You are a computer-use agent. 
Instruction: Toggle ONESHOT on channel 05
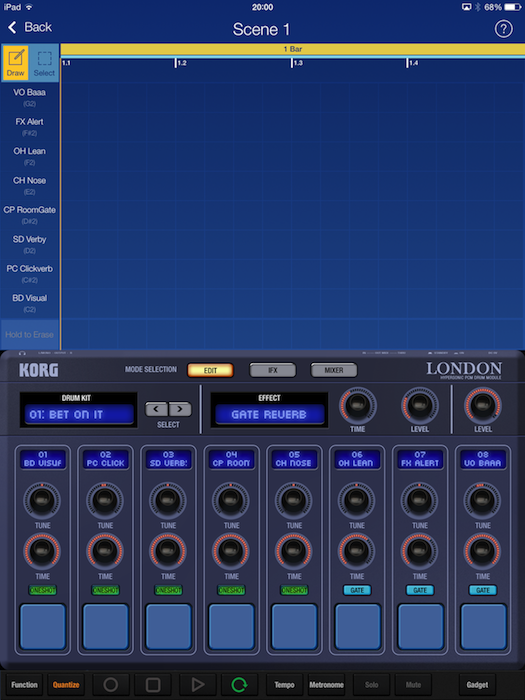pyautogui.click(x=294, y=590)
